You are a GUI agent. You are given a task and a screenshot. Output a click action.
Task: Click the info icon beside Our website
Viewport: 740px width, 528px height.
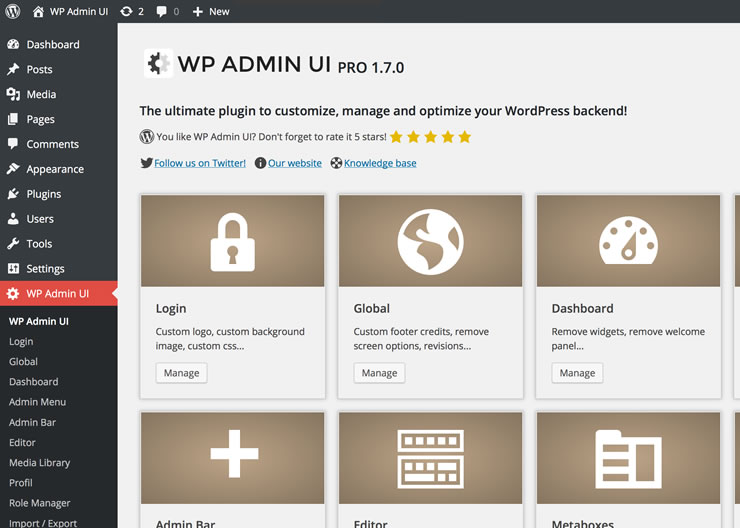[x=261, y=163]
